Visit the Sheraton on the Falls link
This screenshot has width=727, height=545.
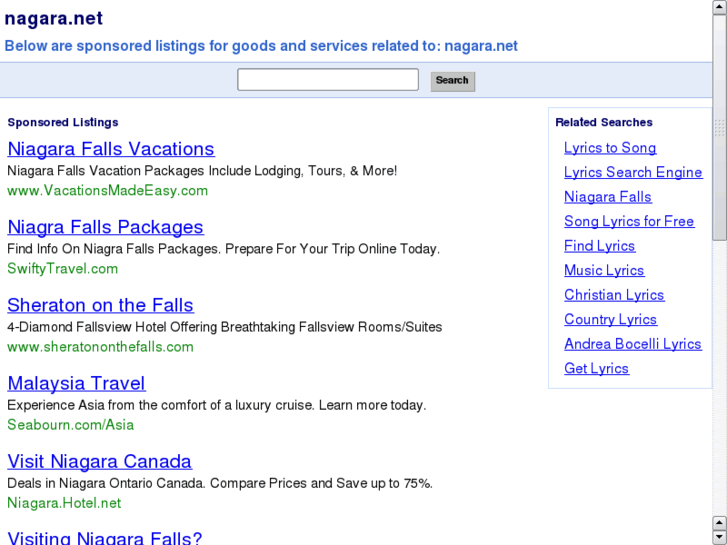click(x=100, y=305)
